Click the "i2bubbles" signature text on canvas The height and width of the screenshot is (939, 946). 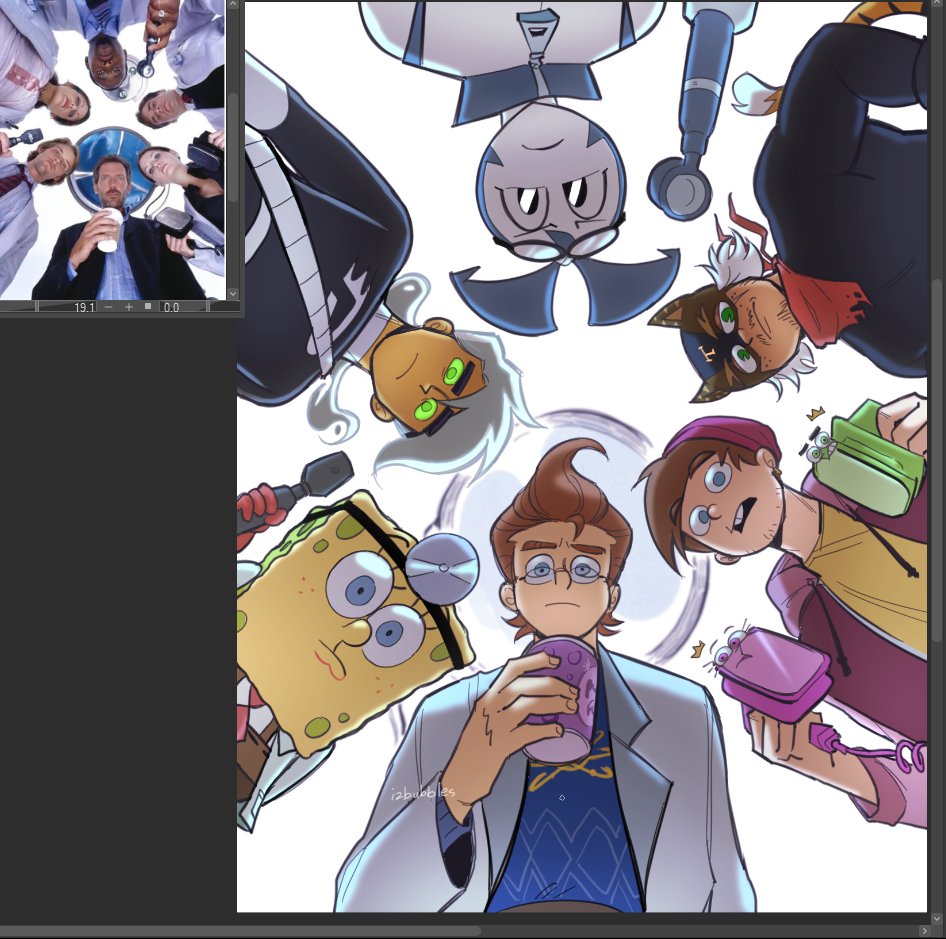click(x=422, y=792)
